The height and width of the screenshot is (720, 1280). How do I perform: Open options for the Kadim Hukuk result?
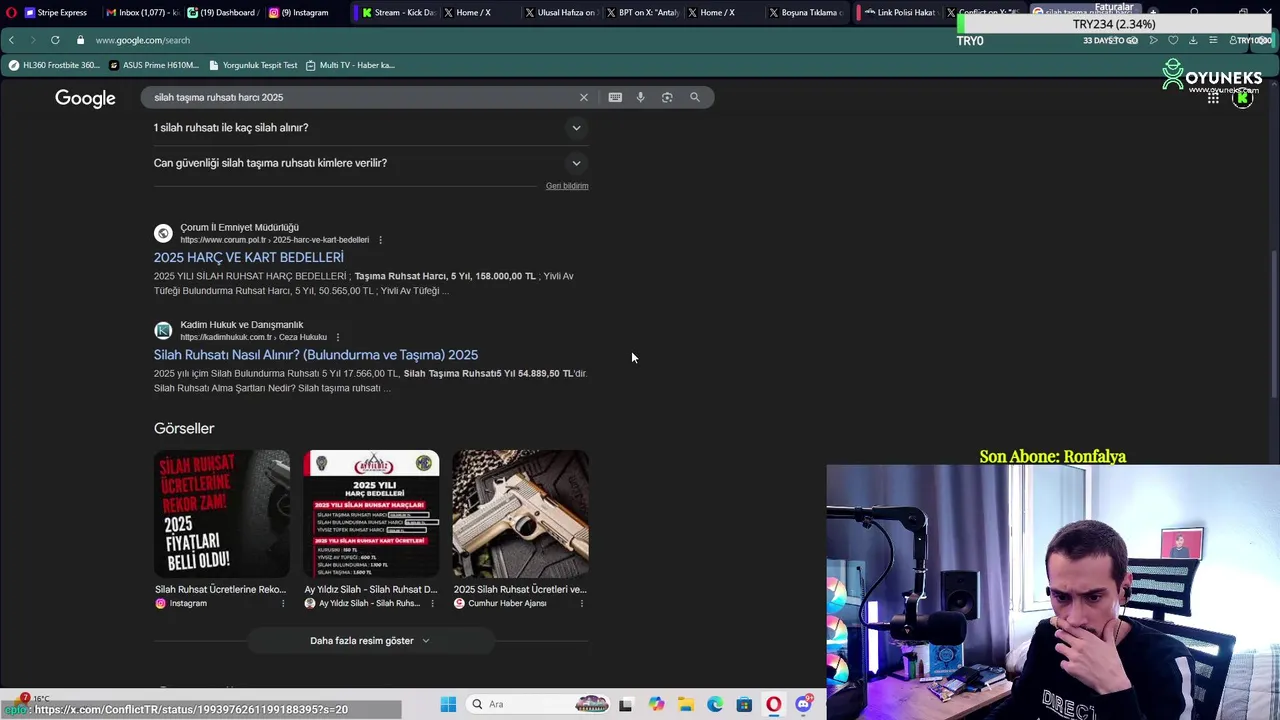(338, 337)
